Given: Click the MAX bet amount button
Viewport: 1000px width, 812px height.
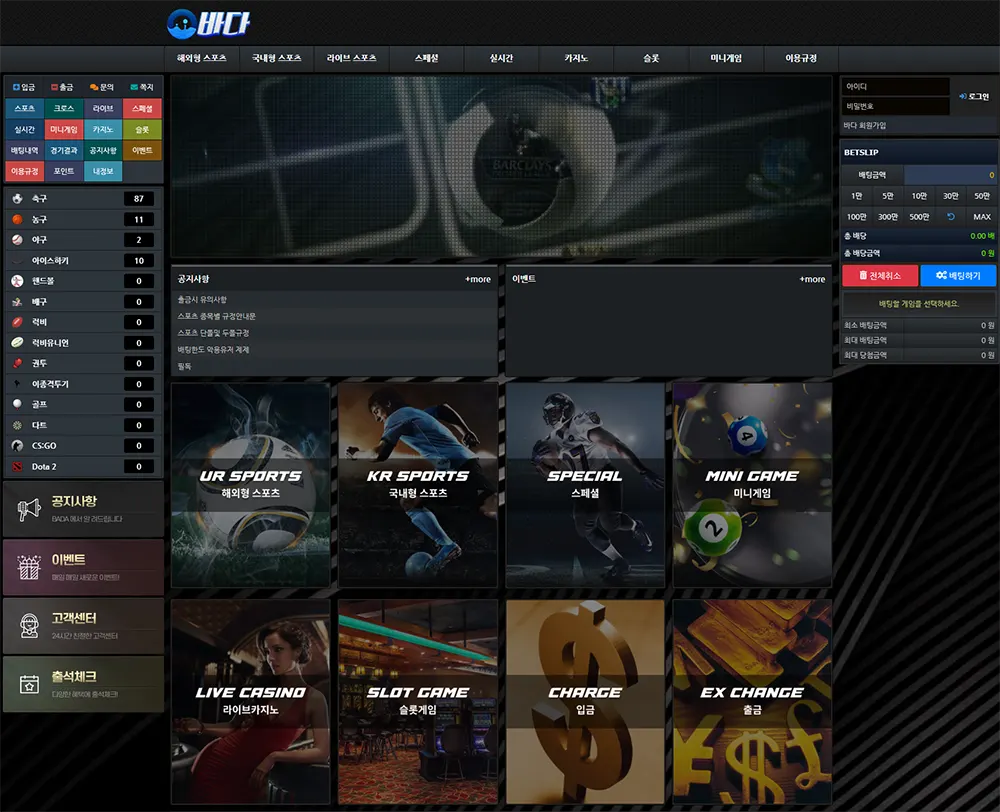Looking at the screenshot, I should pyautogui.click(x=982, y=217).
